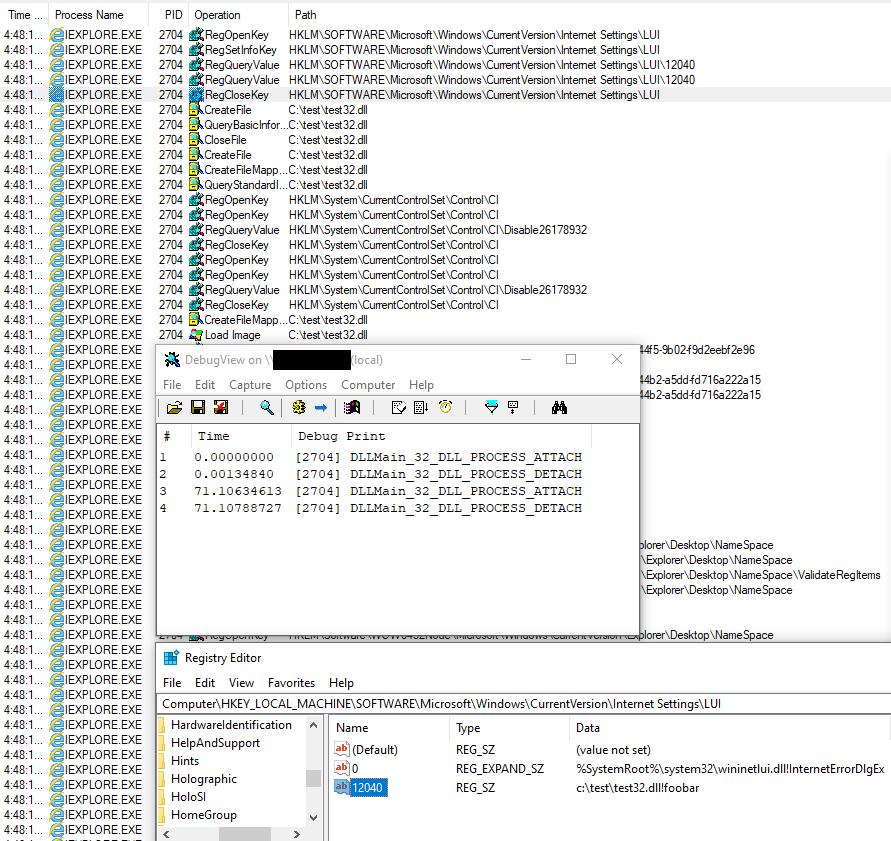This screenshot has width=891, height=841.
Task: Click the Operation column header
Action: click(239, 15)
